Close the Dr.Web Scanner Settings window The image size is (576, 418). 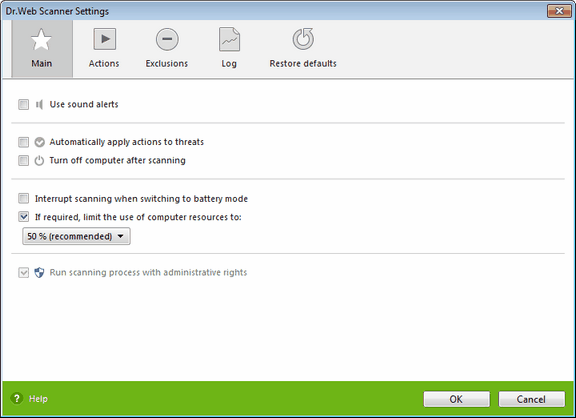[559, 11]
